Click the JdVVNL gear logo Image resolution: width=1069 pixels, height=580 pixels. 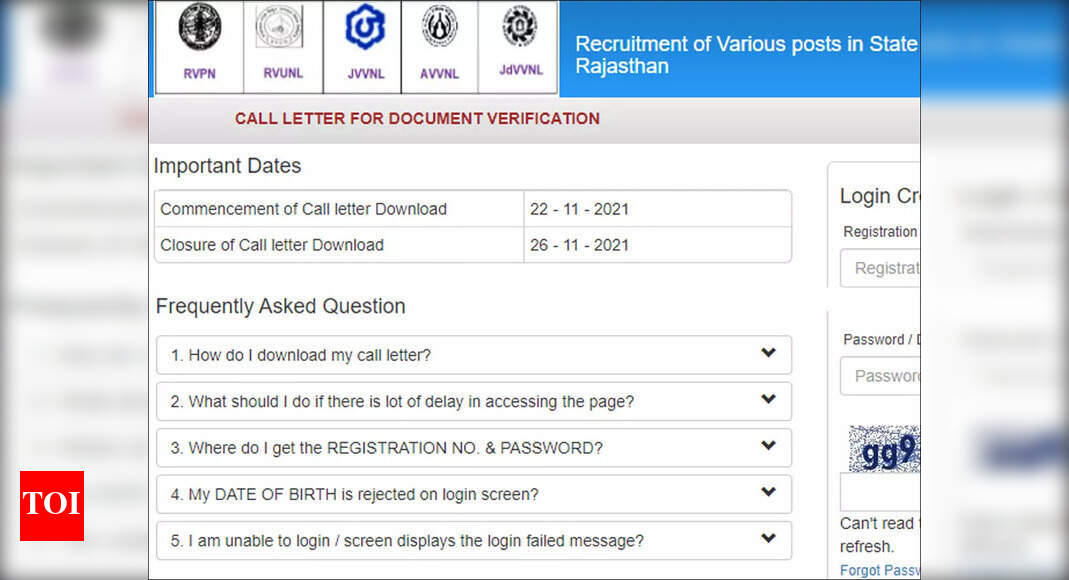pos(520,25)
